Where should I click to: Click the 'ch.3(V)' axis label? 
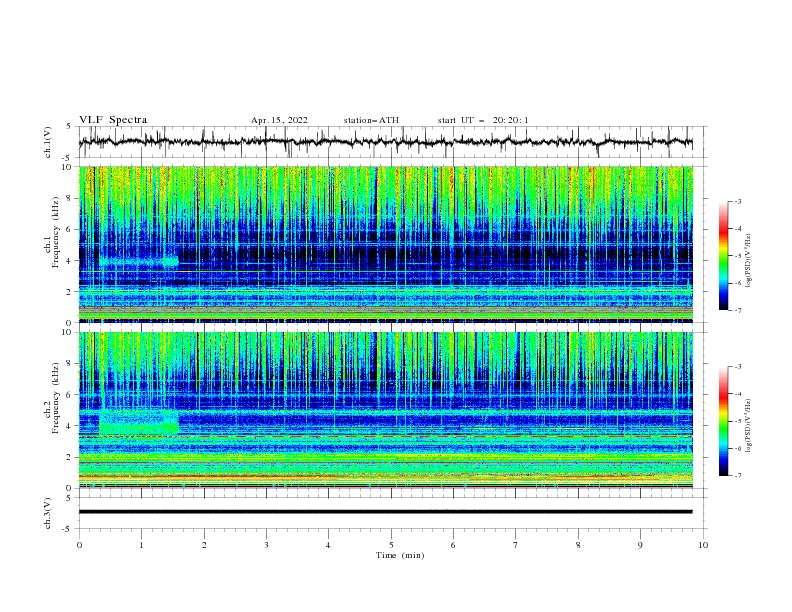(x=48, y=513)
